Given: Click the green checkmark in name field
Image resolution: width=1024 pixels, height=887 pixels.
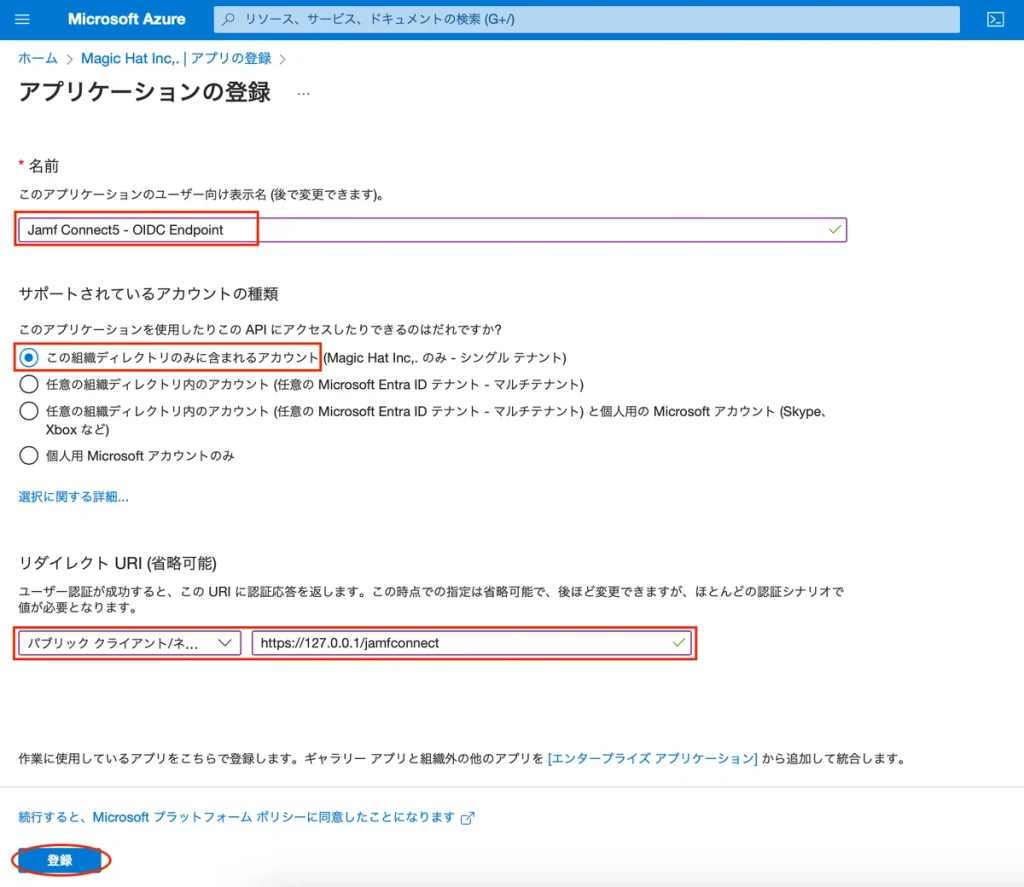Looking at the screenshot, I should pos(834,229).
